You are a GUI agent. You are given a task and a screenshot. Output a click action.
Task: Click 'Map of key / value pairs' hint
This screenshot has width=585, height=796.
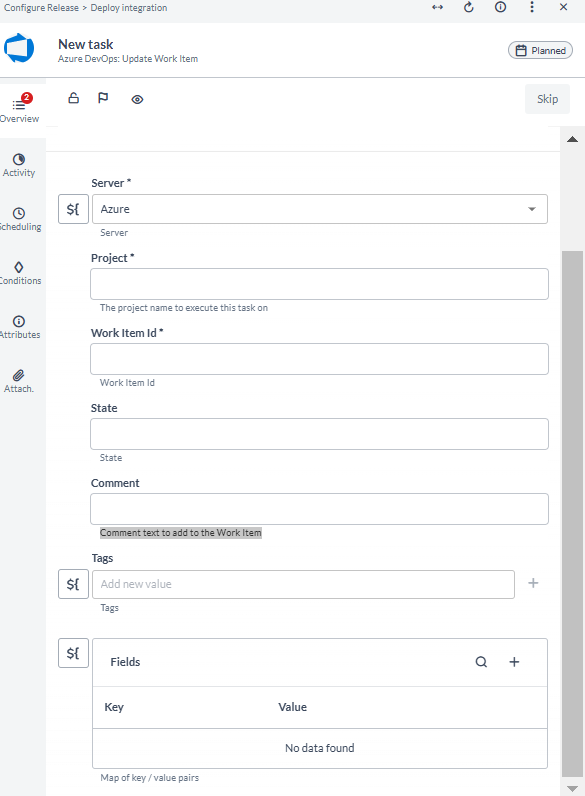coord(150,778)
